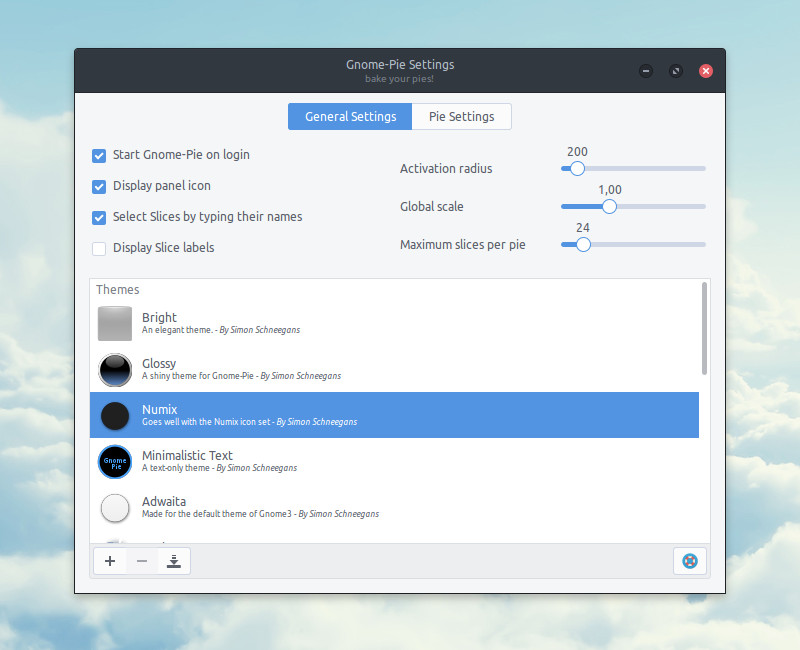Click 'A text-only theme' description
The height and width of the screenshot is (650, 800).
(x=176, y=468)
